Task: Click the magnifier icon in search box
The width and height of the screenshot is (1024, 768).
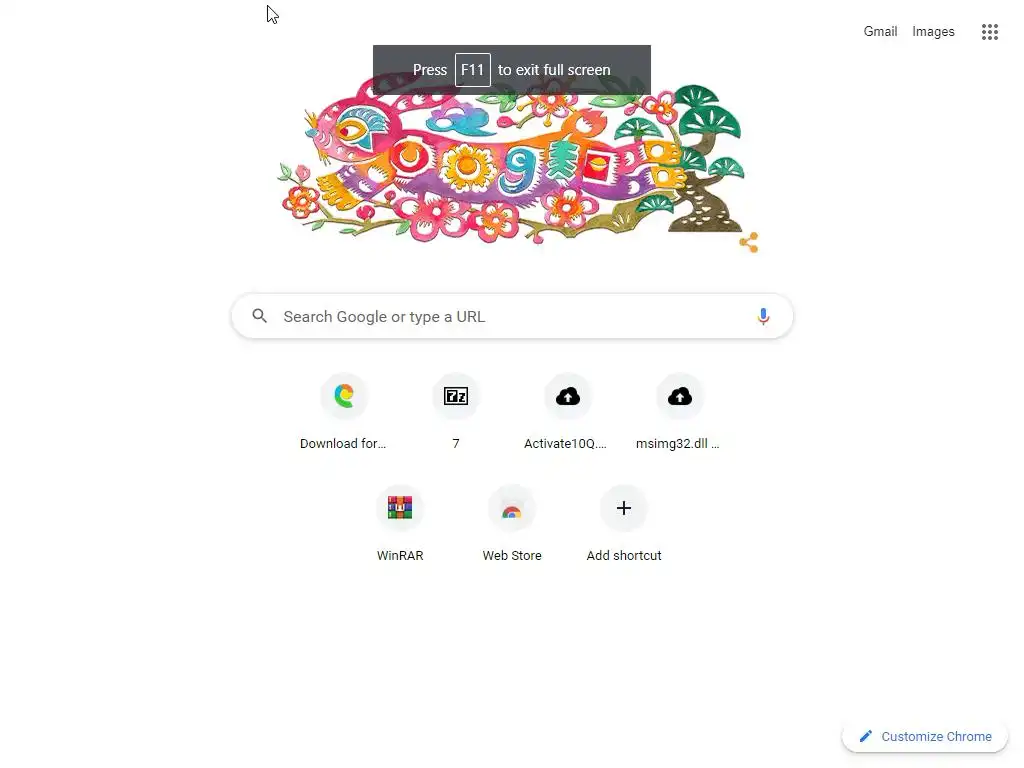Action: (260, 316)
